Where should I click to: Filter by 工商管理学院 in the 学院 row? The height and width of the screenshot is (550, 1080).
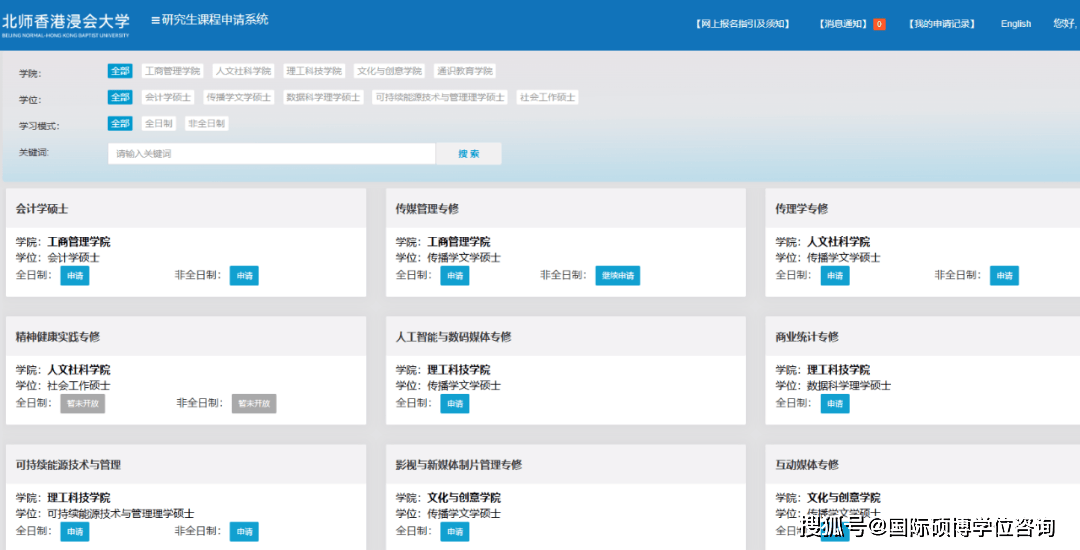click(172, 71)
